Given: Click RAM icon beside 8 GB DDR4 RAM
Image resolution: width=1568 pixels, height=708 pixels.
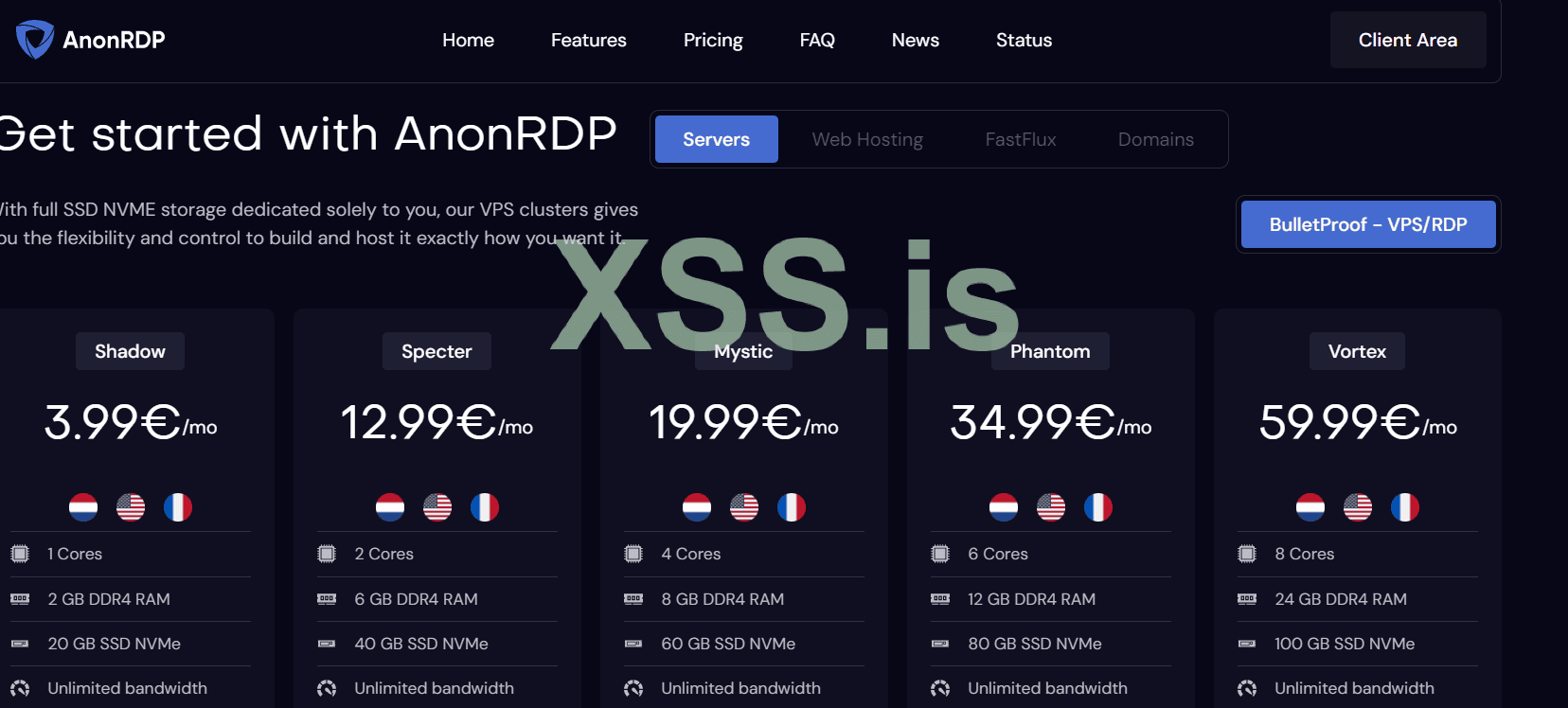Looking at the screenshot, I should (x=633, y=599).
